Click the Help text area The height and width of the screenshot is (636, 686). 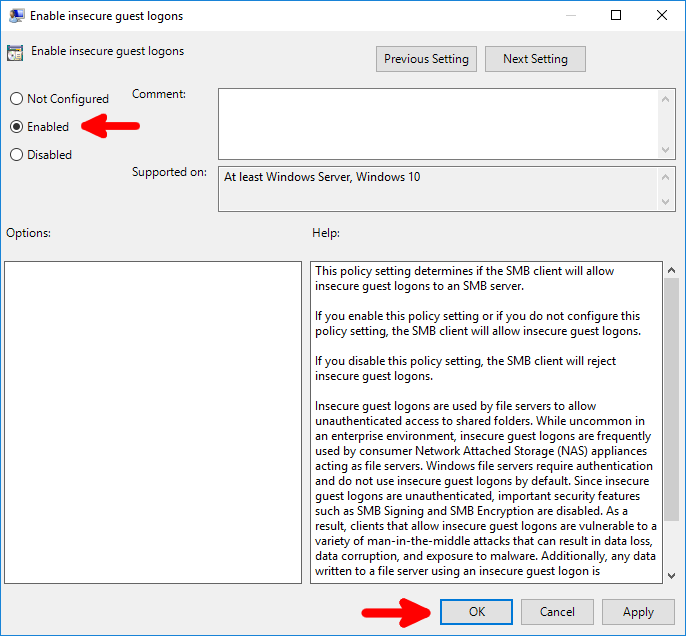486,422
